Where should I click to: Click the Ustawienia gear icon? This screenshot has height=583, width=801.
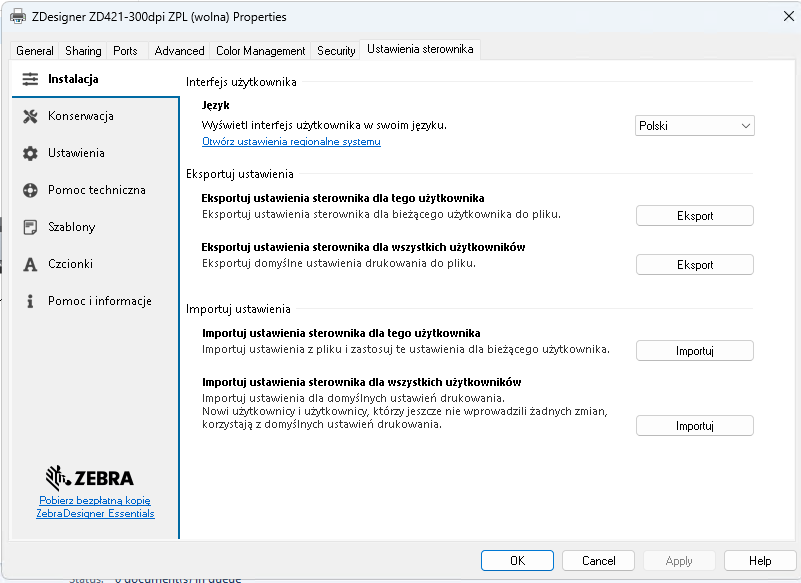[30, 153]
